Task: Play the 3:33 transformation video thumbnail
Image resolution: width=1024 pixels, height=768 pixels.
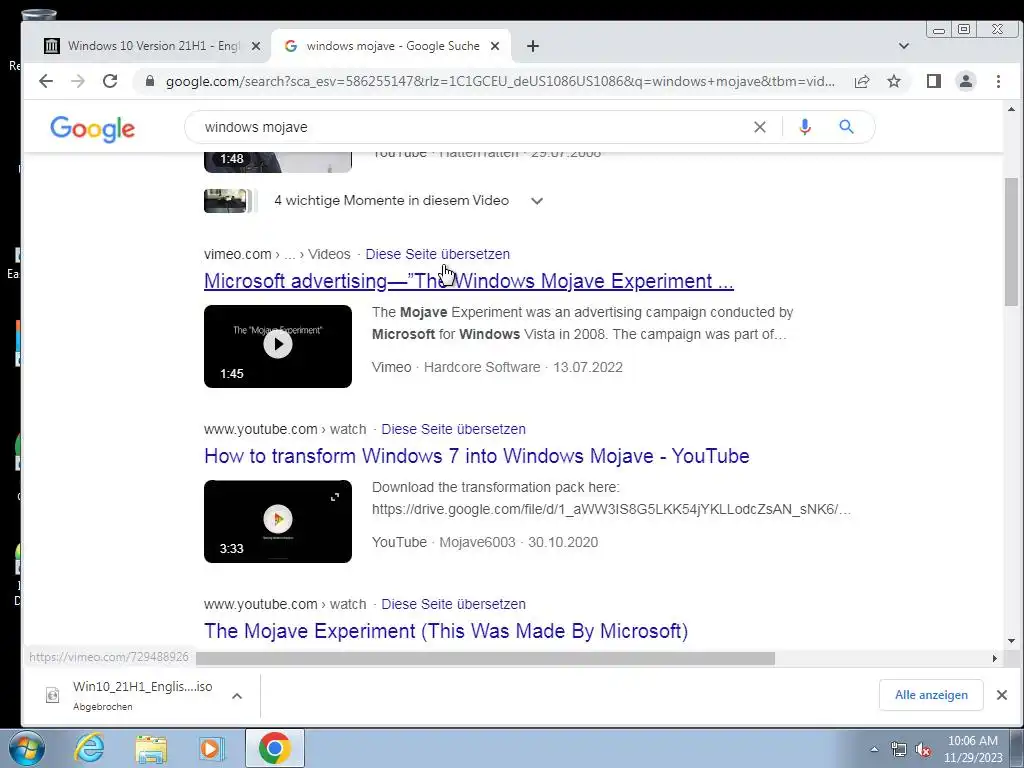Action: point(278,521)
